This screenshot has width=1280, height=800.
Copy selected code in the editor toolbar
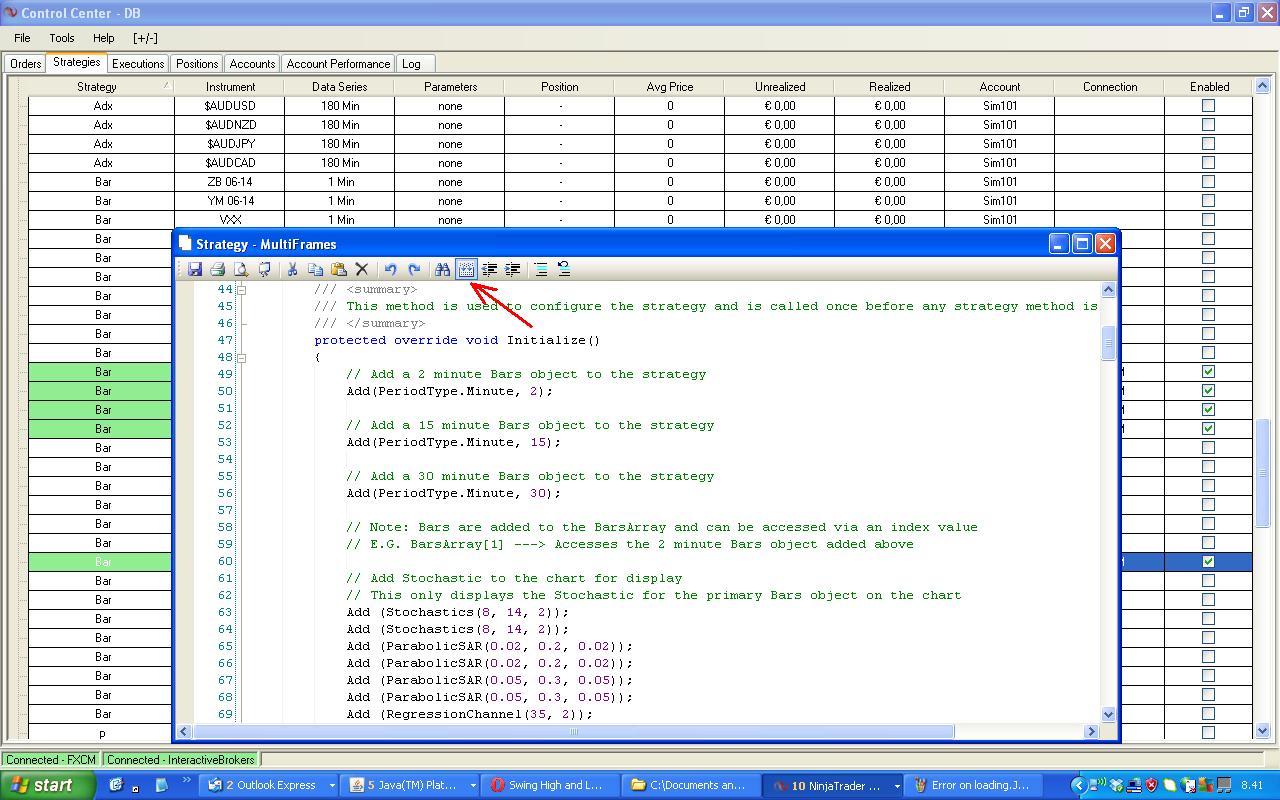315,269
